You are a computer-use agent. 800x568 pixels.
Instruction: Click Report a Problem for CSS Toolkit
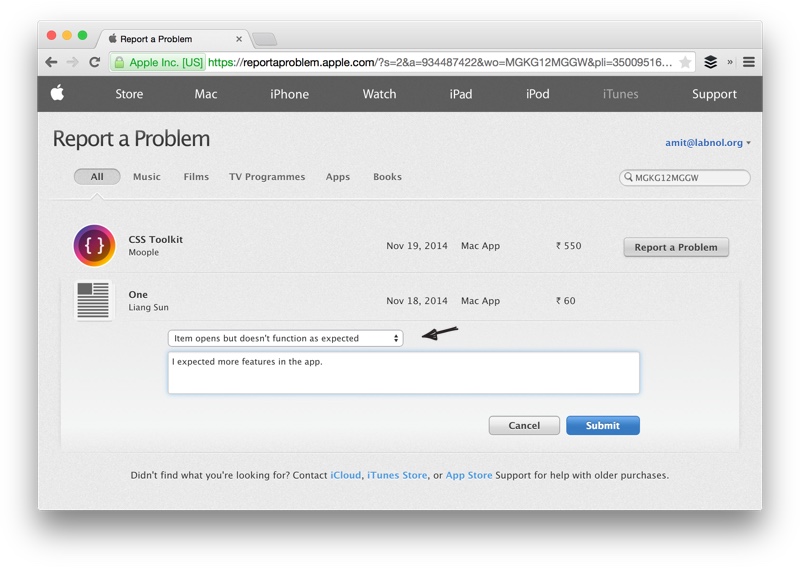[x=676, y=247]
